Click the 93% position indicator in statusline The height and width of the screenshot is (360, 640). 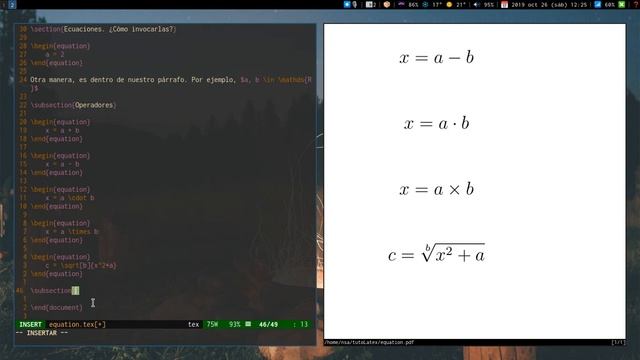(x=235, y=324)
